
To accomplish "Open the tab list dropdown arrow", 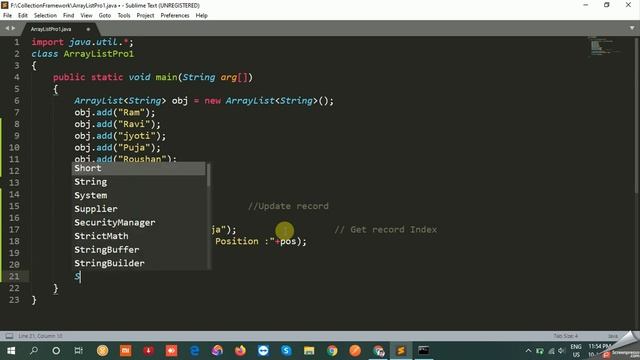I will (x=632, y=28).
